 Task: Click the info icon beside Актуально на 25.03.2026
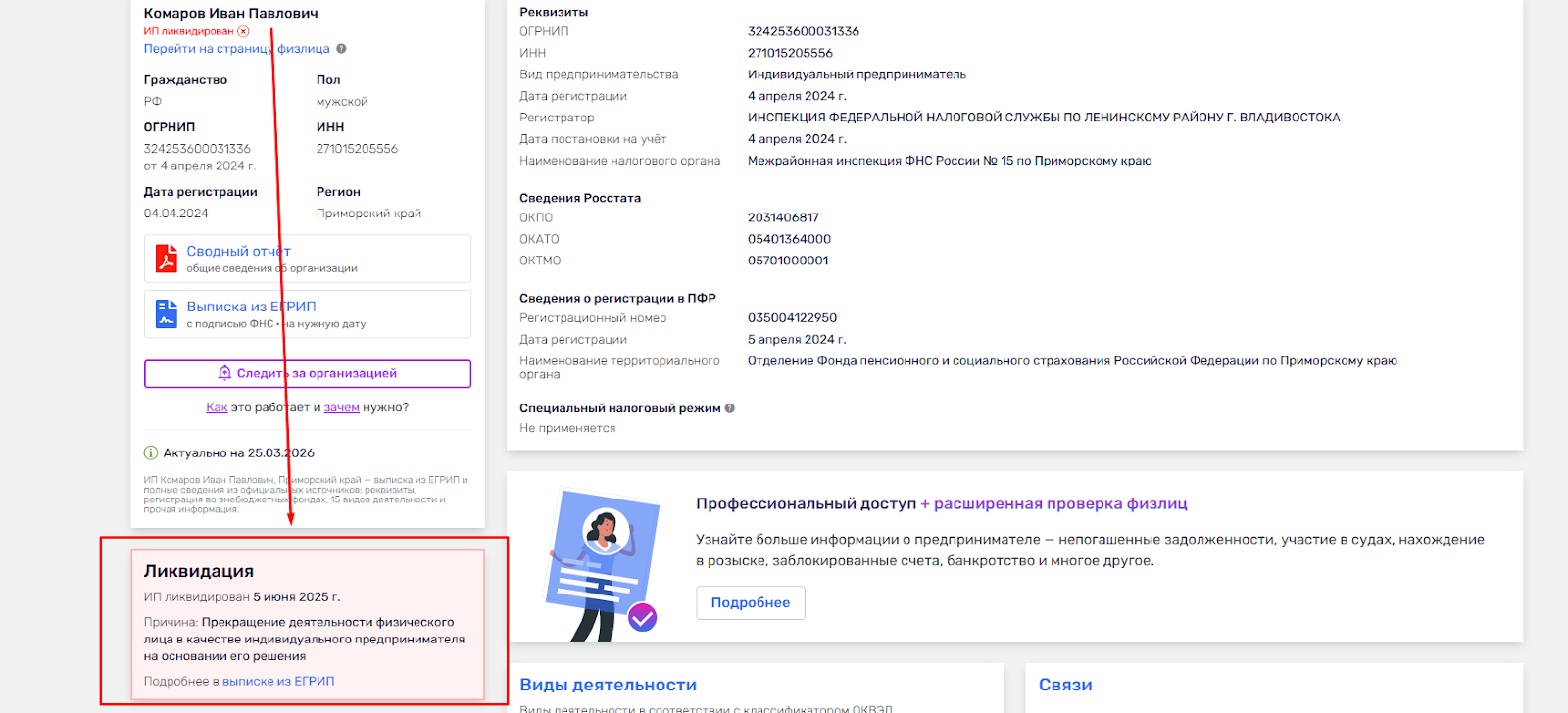point(151,453)
